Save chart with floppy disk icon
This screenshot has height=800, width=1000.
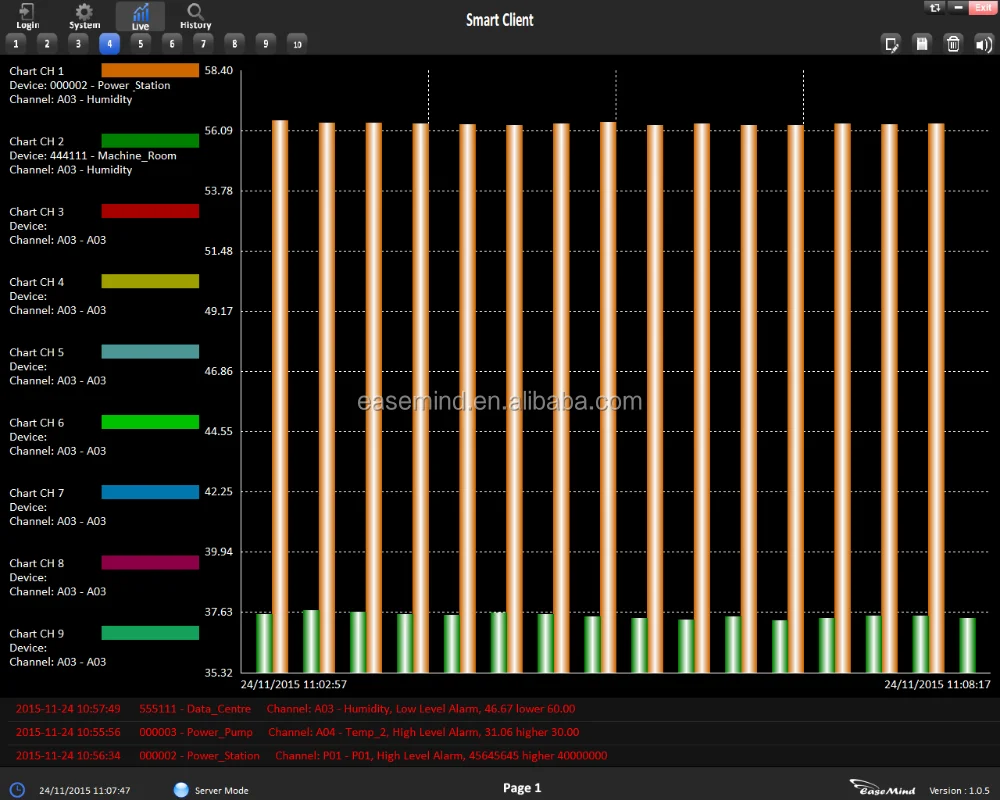(923, 43)
